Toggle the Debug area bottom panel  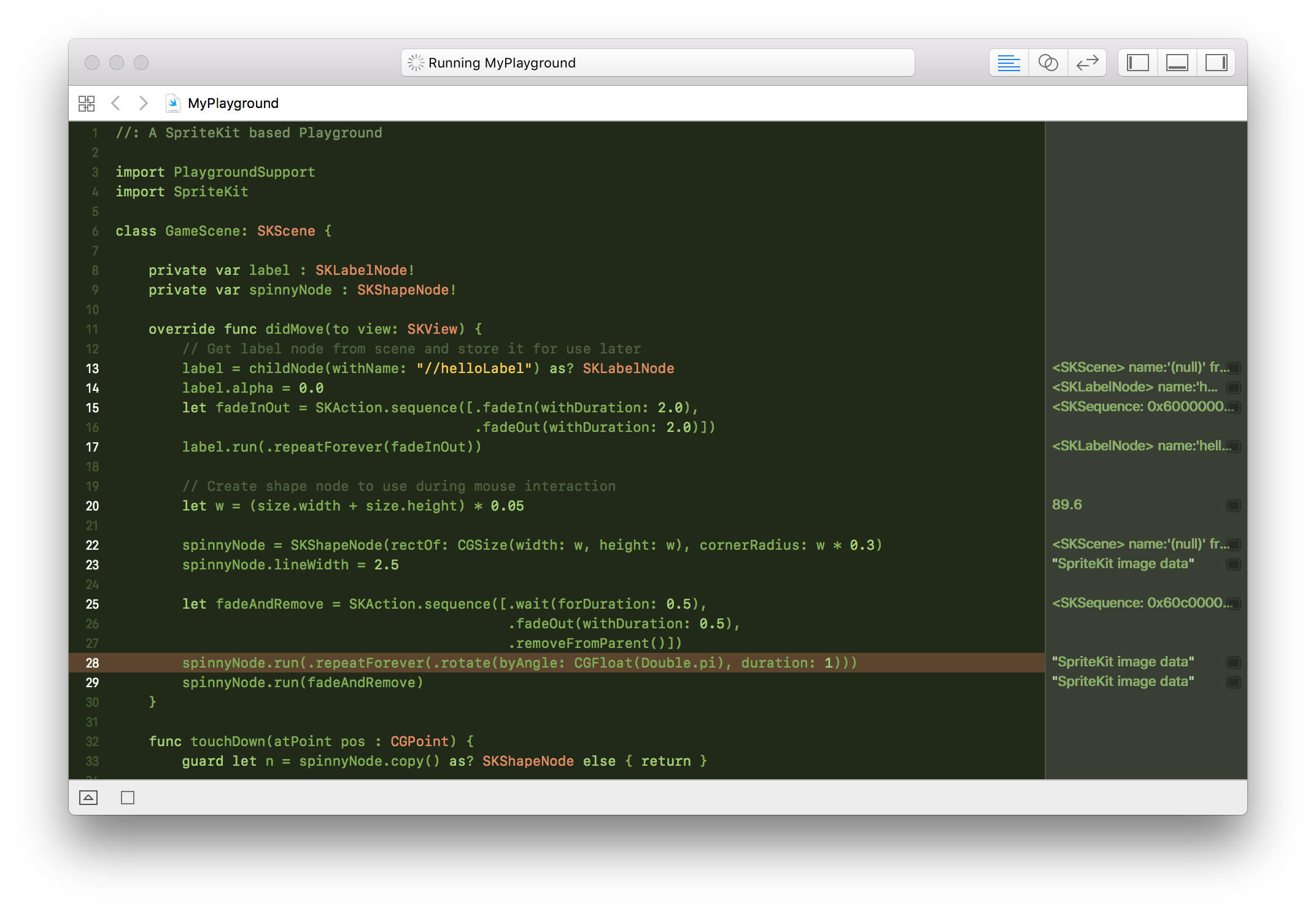pyautogui.click(x=1177, y=63)
